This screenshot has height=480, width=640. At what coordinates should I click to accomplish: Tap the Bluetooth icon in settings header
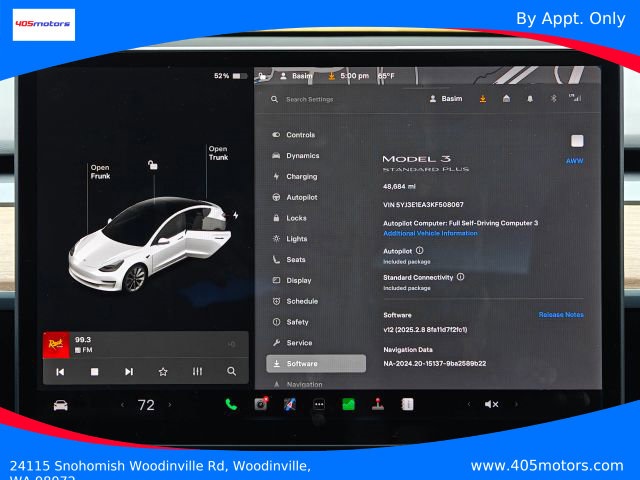[553, 98]
